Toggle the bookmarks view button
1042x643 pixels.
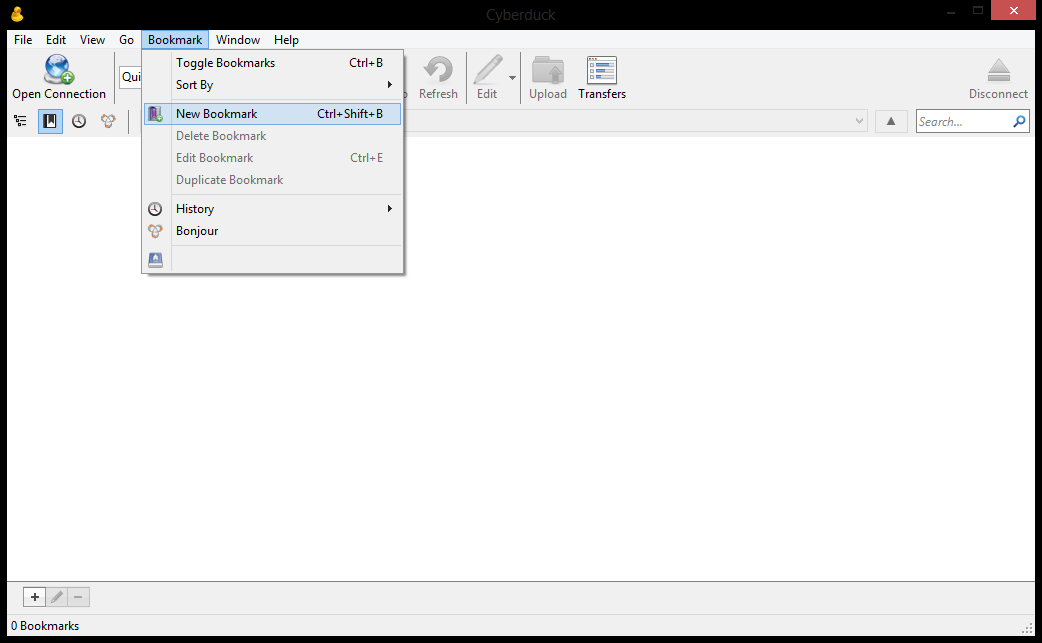[49, 121]
